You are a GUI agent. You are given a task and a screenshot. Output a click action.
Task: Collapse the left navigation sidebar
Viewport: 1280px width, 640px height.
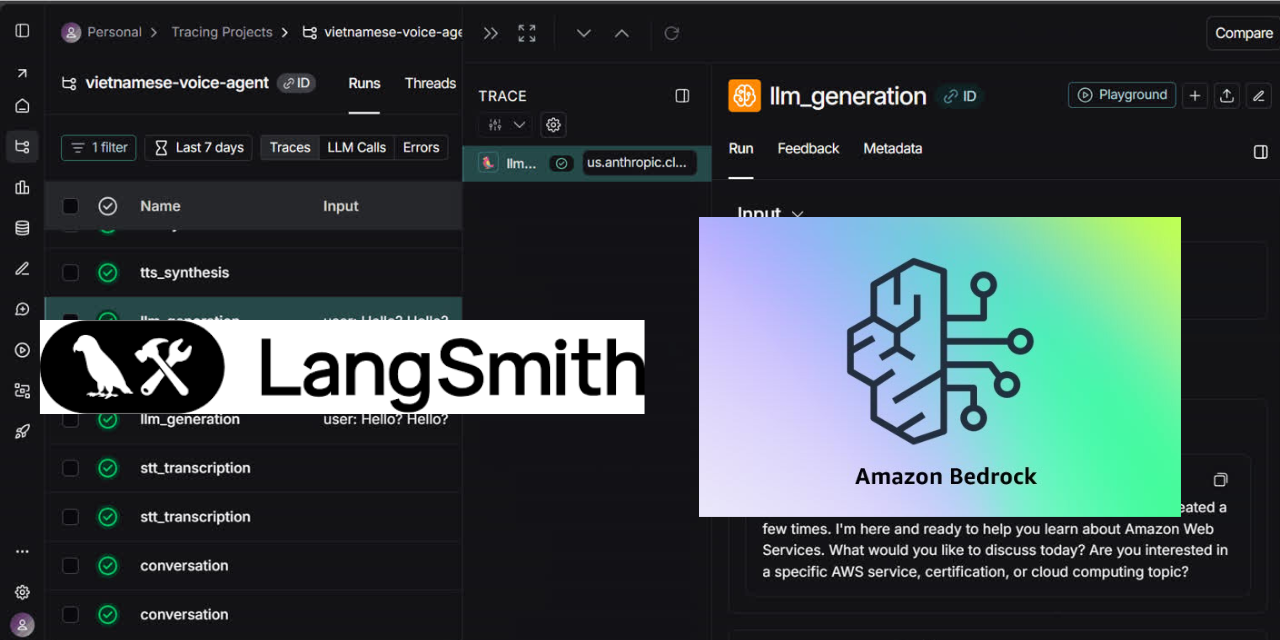(x=22, y=31)
